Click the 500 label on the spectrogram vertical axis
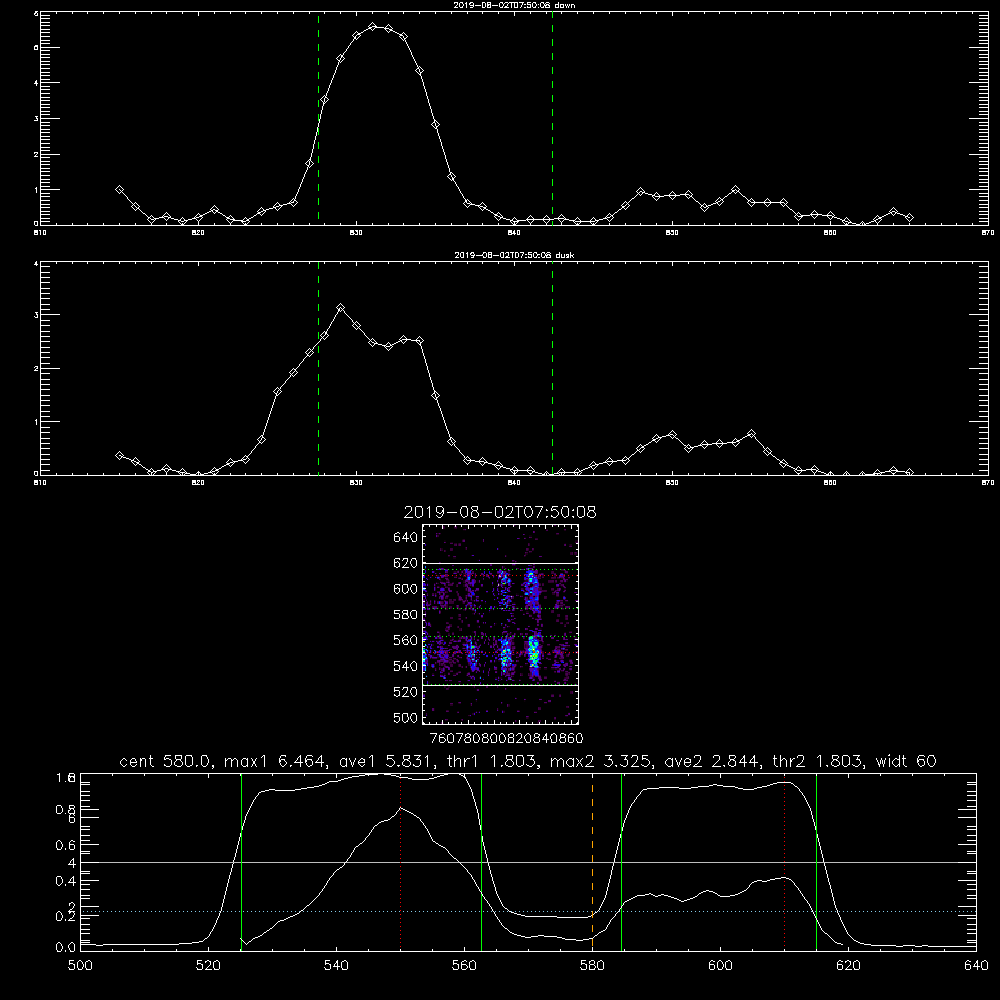 click(x=405, y=717)
